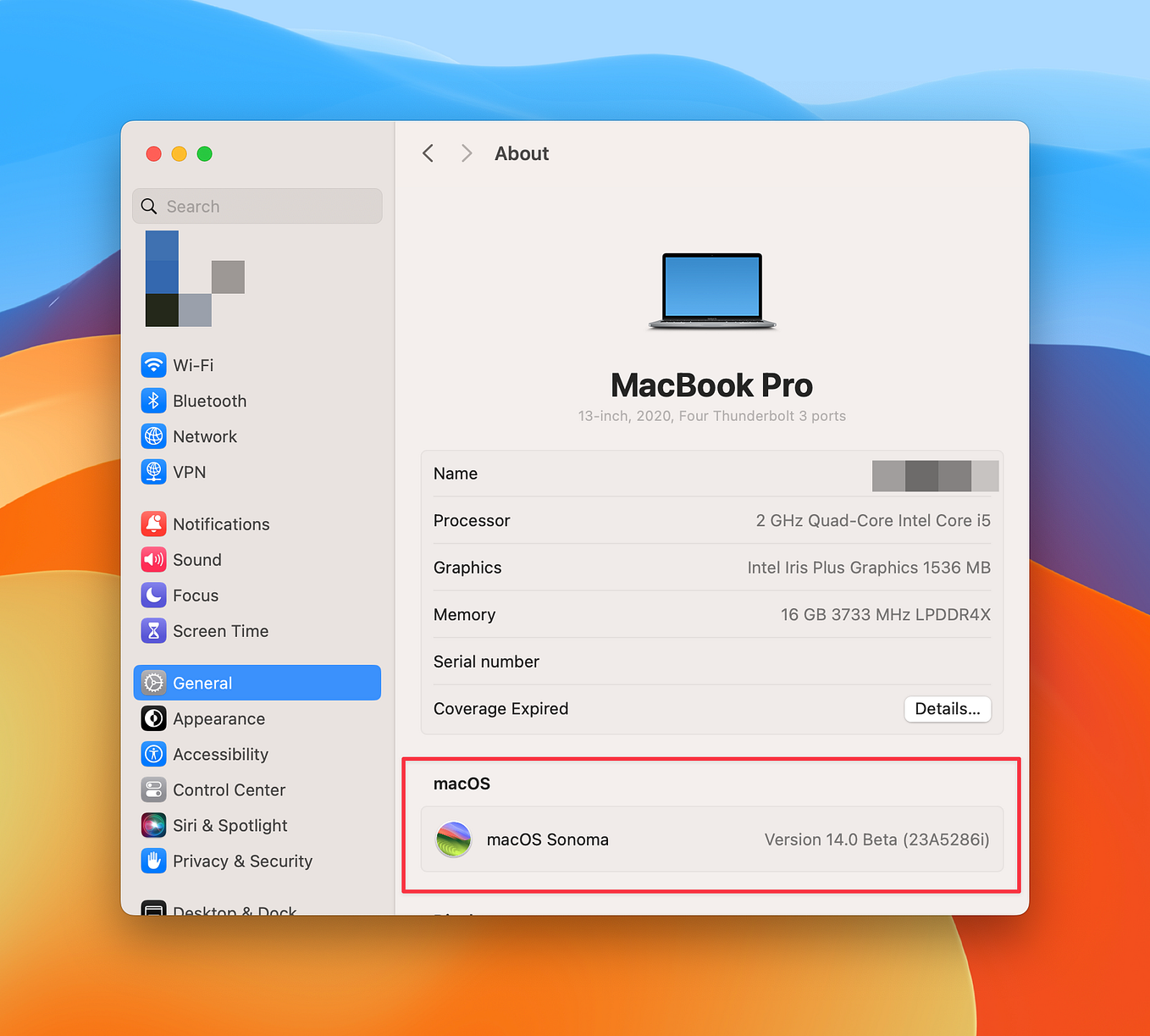Viewport: 1150px width, 1036px height.
Task: Go forward with the right chevron
Action: click(467, 153)
